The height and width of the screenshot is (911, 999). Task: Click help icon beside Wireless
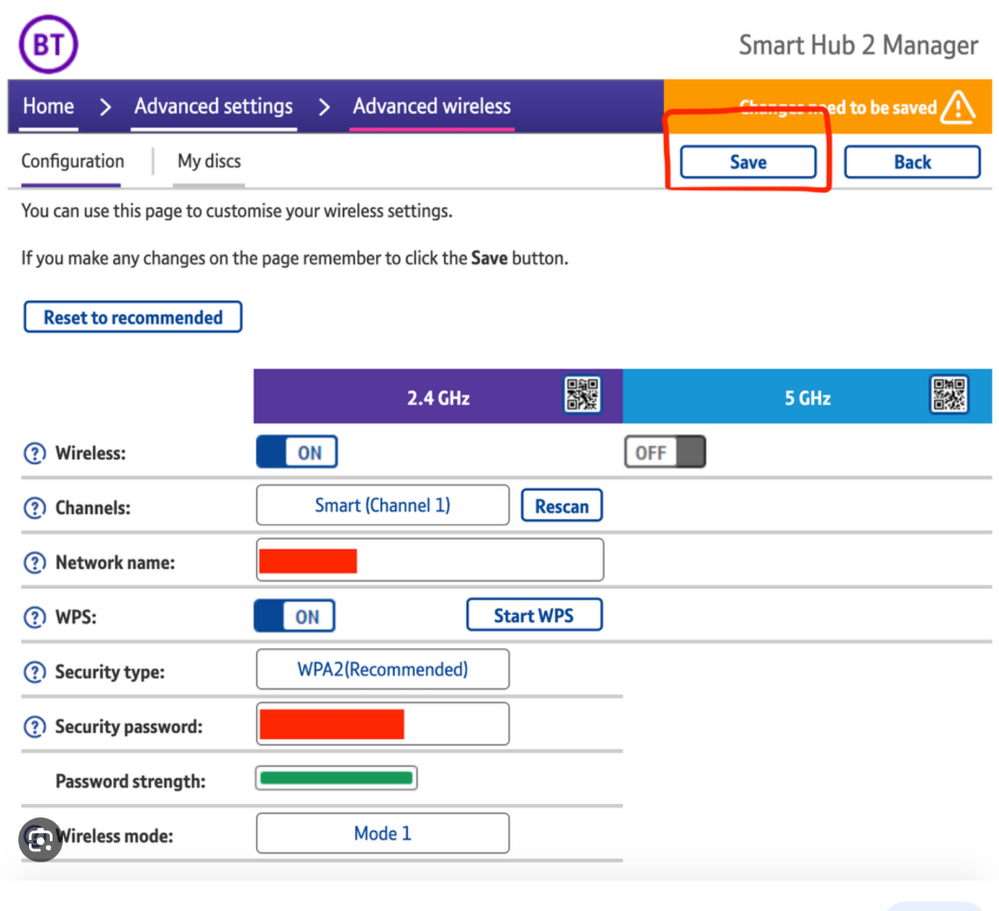click(35, 454)
